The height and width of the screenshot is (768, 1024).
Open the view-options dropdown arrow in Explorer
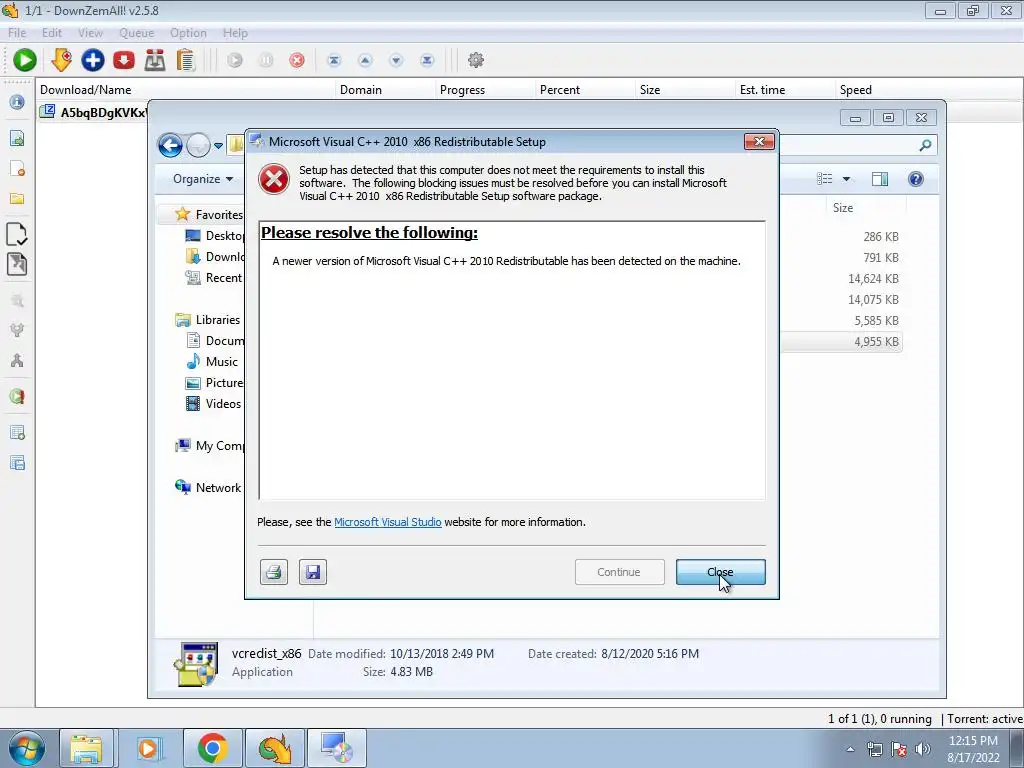point(846,179)
